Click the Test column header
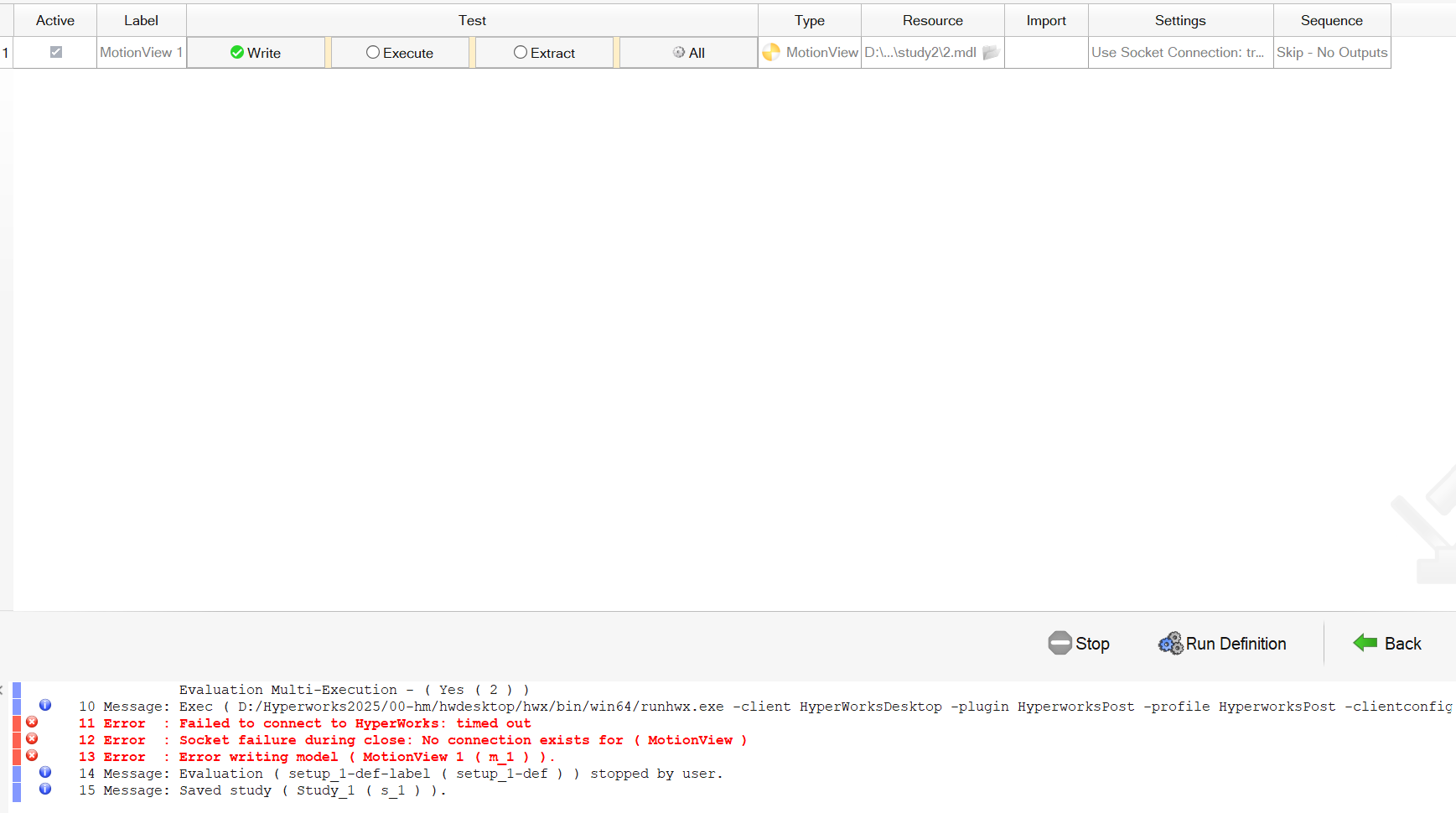The image size is (1456, 813). coord(472,20)
